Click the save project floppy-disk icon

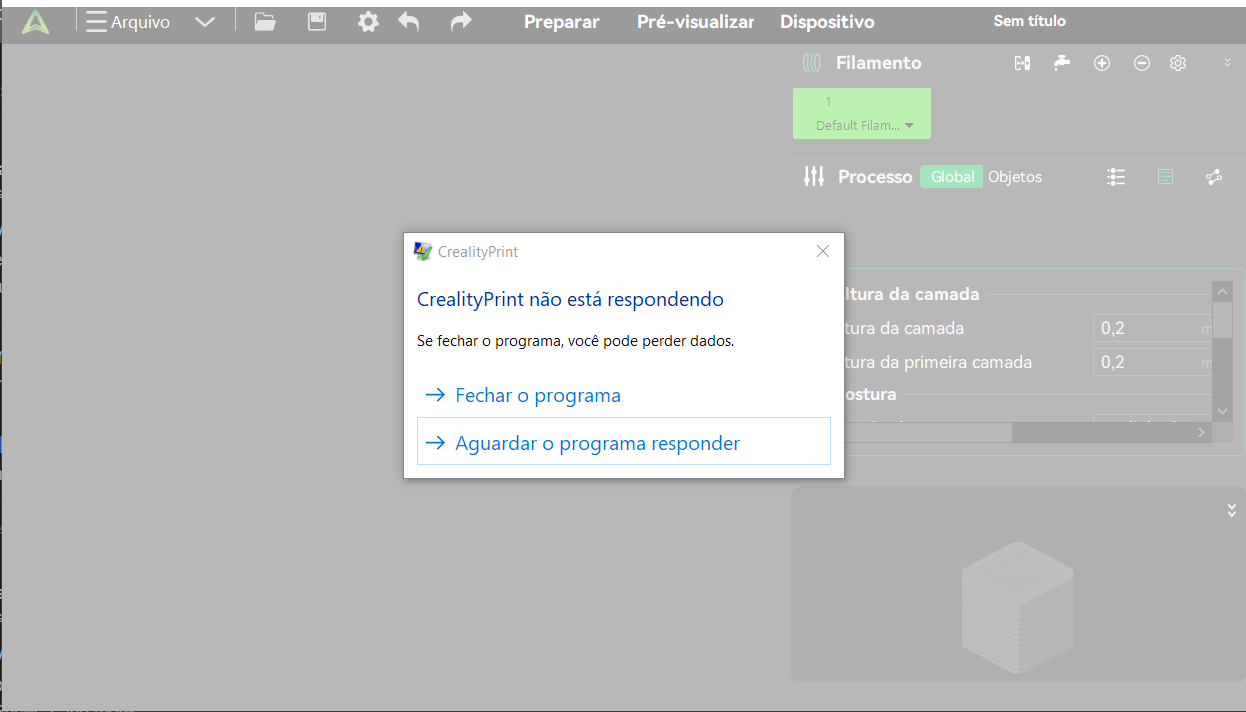point(317,22)
